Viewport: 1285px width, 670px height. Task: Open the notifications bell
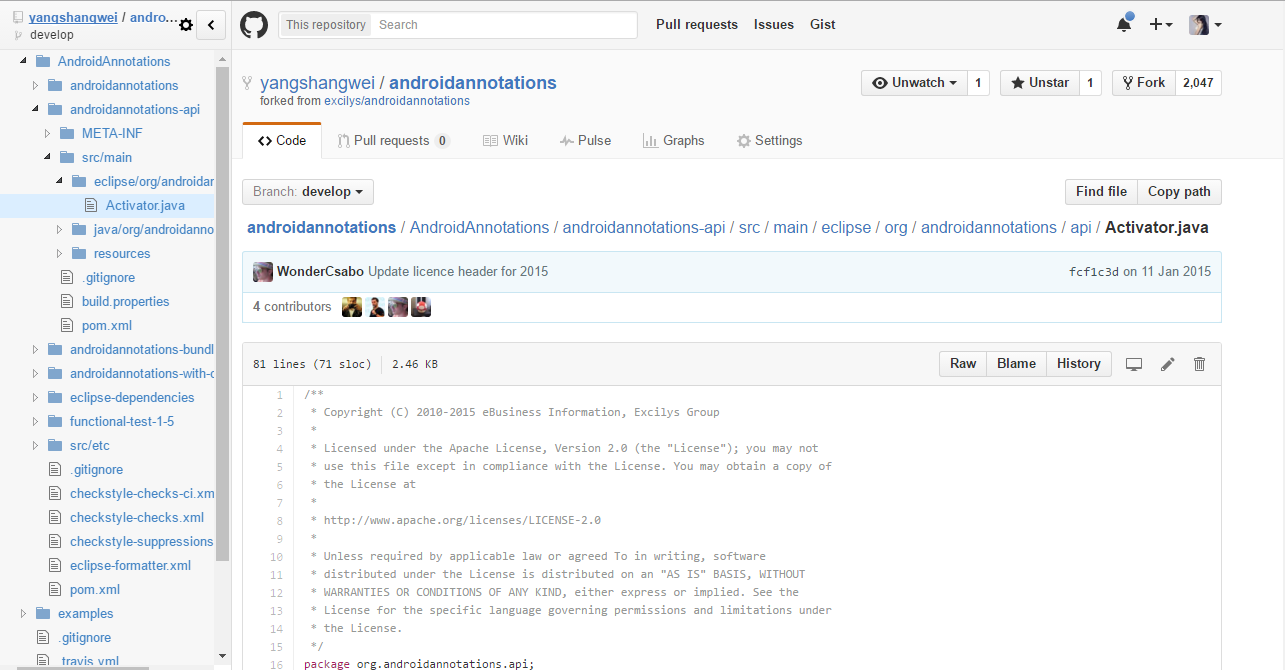point(1124,25)
